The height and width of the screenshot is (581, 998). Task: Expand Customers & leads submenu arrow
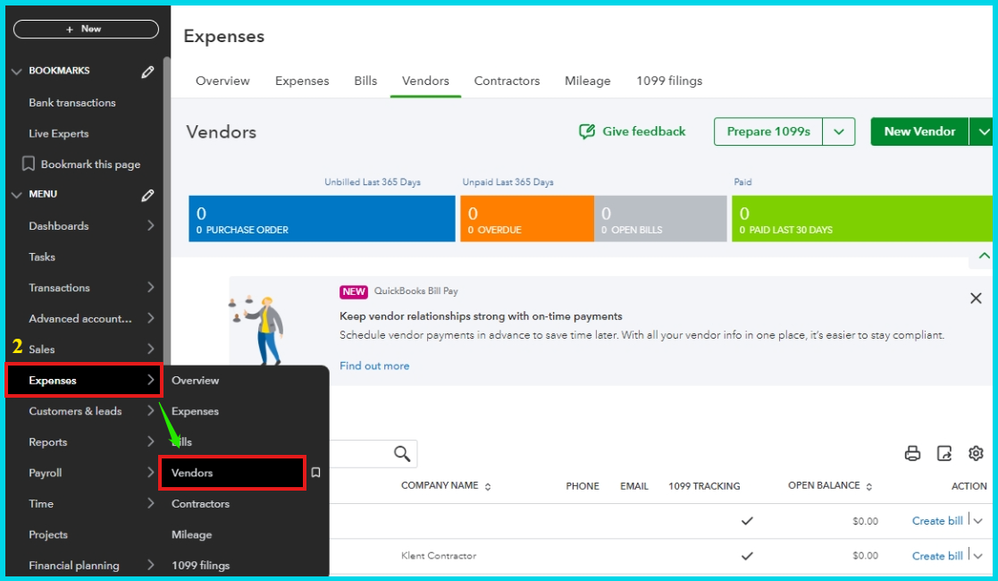[151, 410]
